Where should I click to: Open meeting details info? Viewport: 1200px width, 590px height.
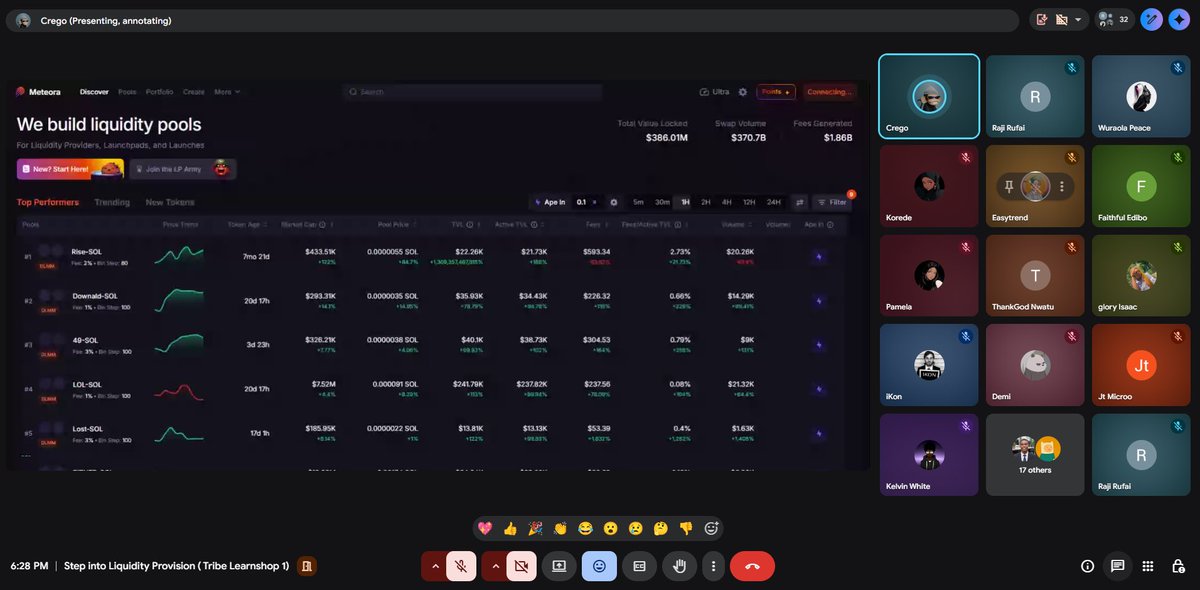(x=1088, y=566)
